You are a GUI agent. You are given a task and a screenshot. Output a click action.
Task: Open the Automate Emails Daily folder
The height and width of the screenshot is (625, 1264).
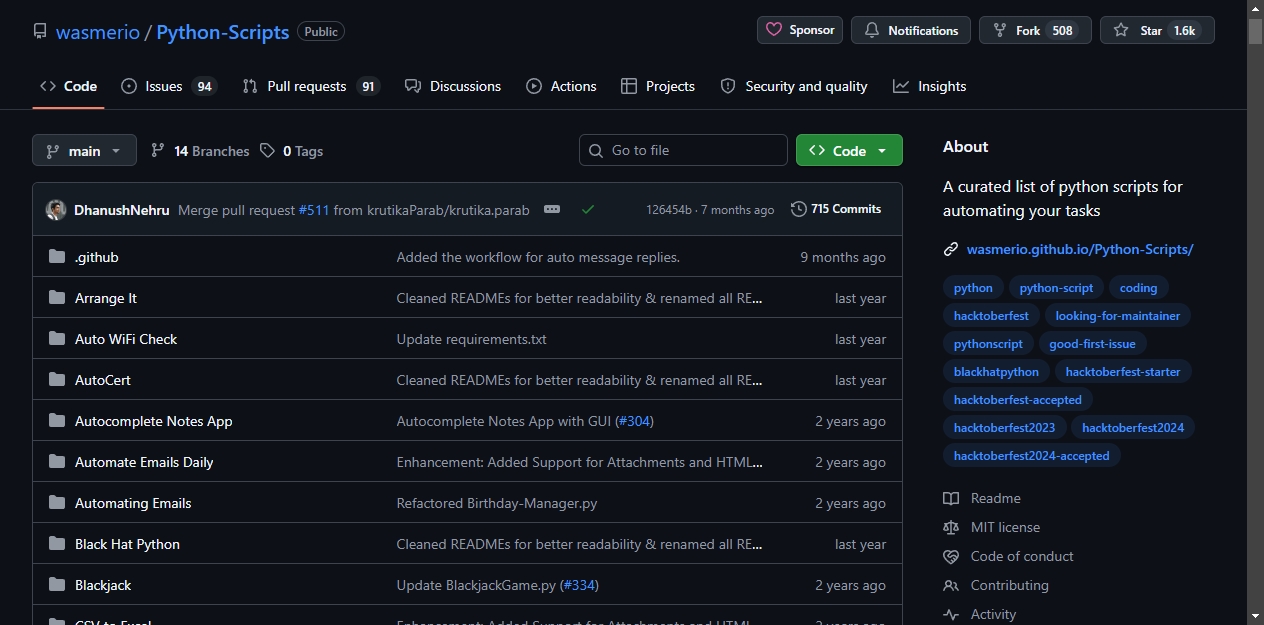[x=144, y=462]
